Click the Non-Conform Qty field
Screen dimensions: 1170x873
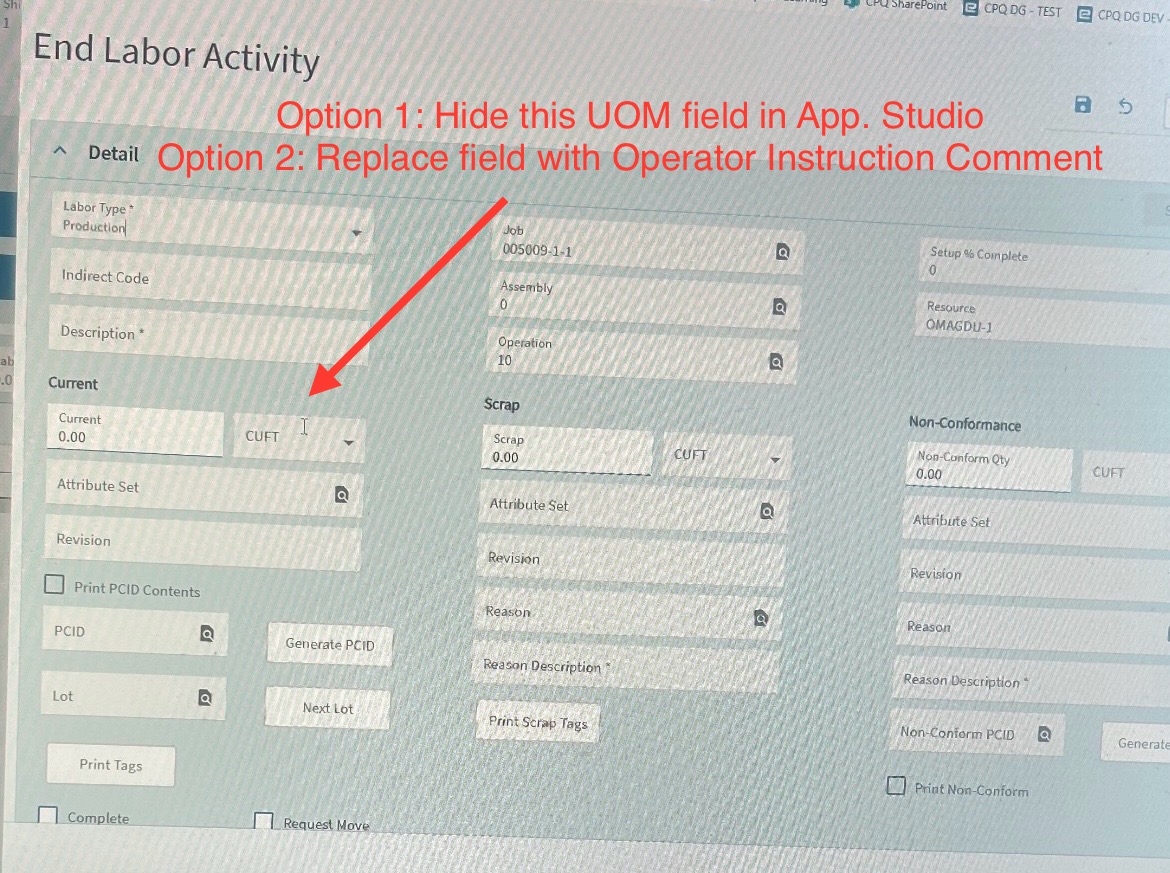(x=989, y=467)
